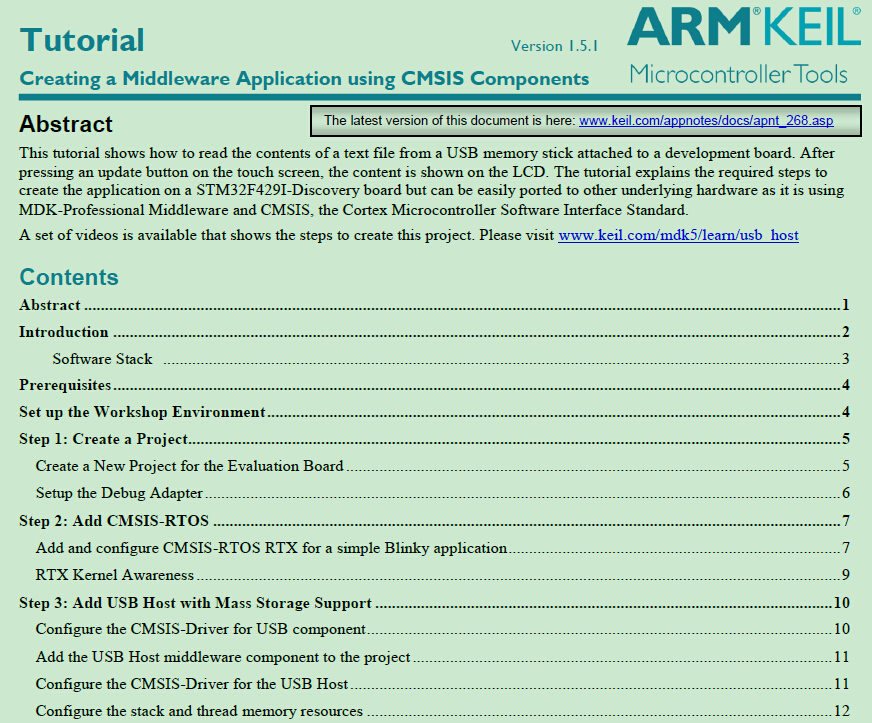Open Configure the CMSIS-Driver for the USB Host
The width and height of the screenshot is (872, 723).
click(443, 684)
